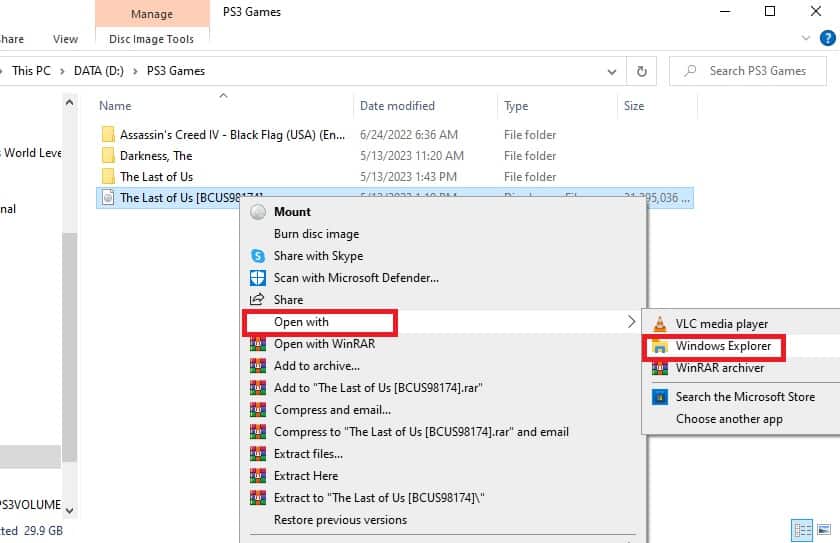Click the Share arrow icon
The image size is (840, 543).
coord(257,299)
